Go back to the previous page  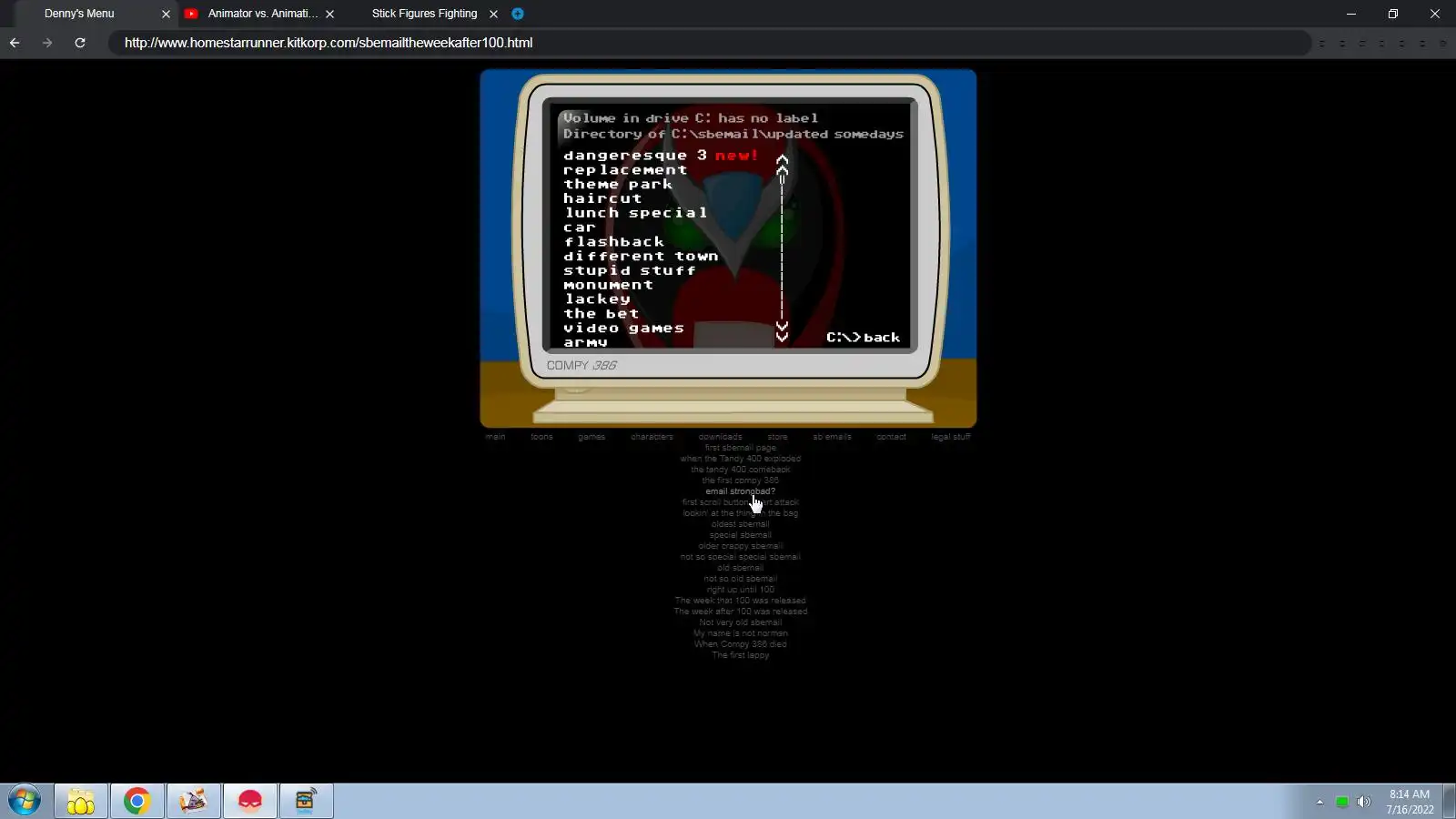pos(15,43)
